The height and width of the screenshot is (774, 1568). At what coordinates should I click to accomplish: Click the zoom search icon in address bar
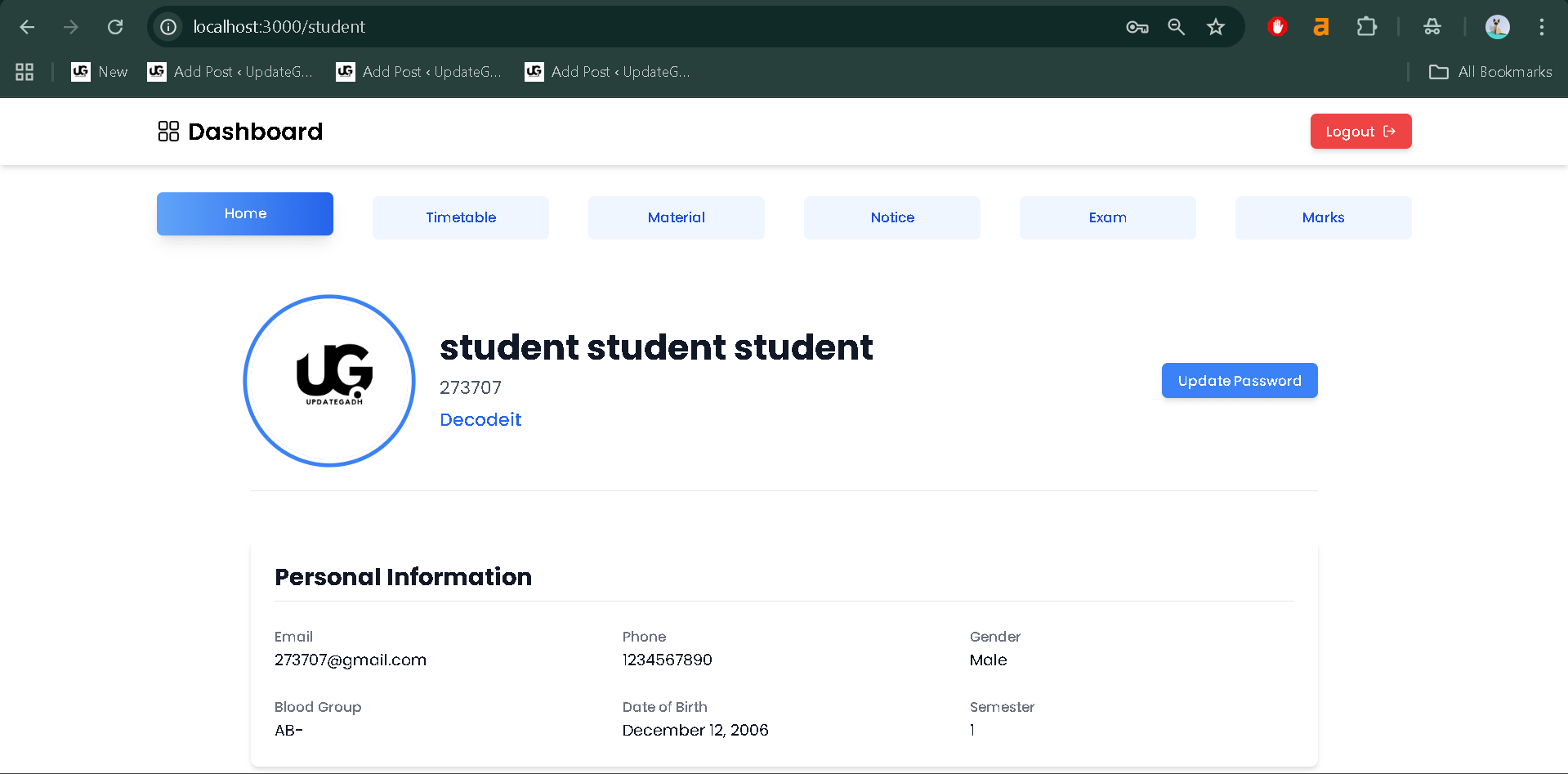tap(1176, 27)
